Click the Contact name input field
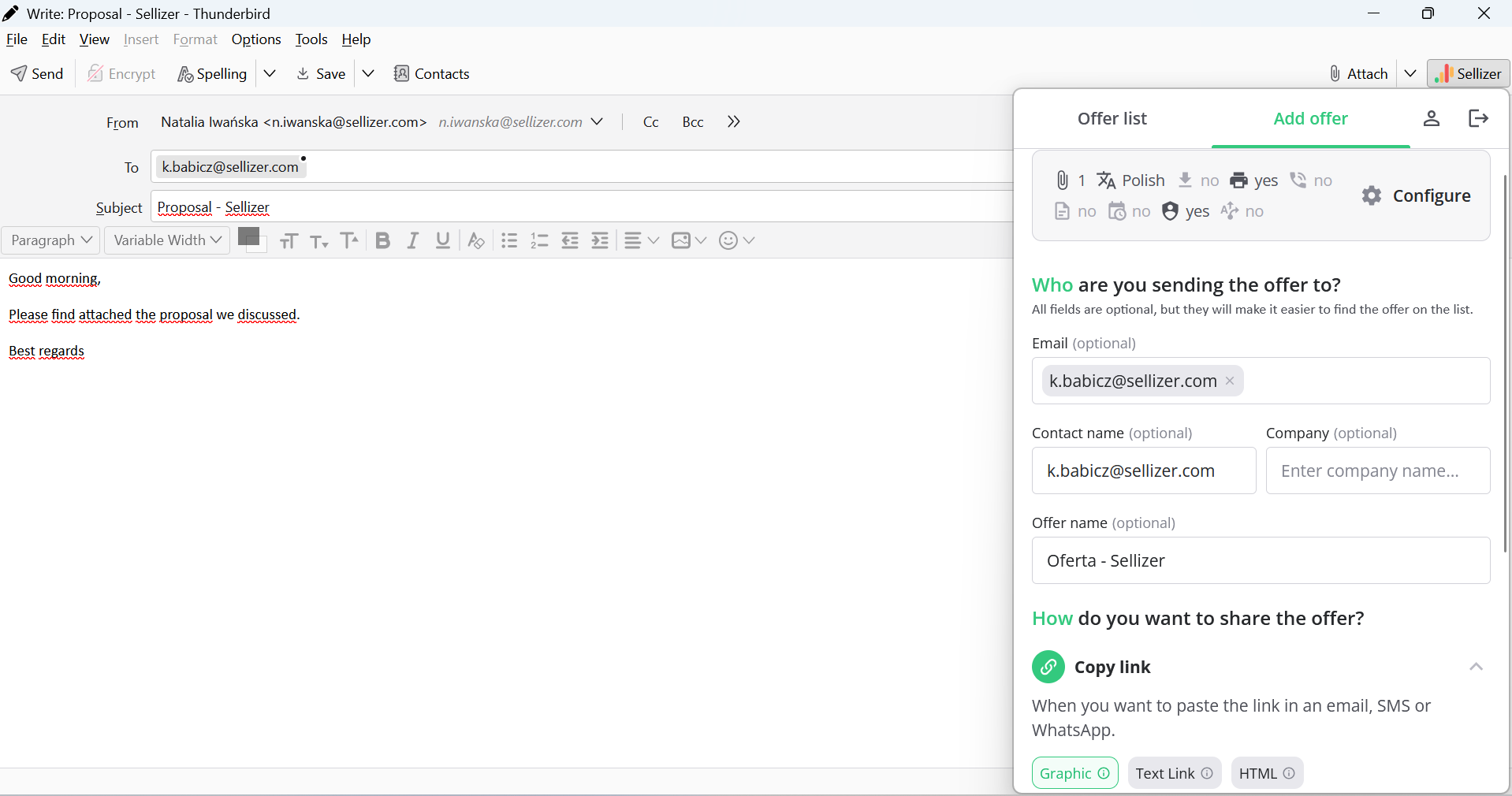1512x796 pixels. point(1144,471)
